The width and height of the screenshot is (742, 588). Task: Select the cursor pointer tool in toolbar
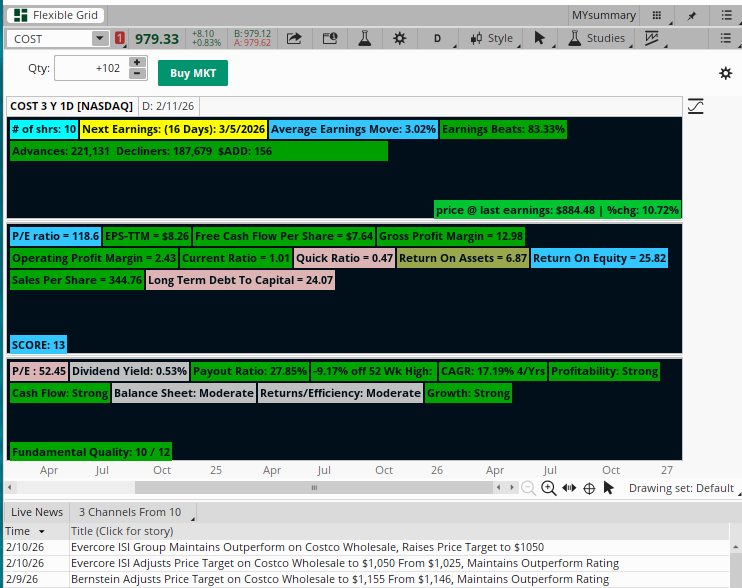tap(540, 38)
